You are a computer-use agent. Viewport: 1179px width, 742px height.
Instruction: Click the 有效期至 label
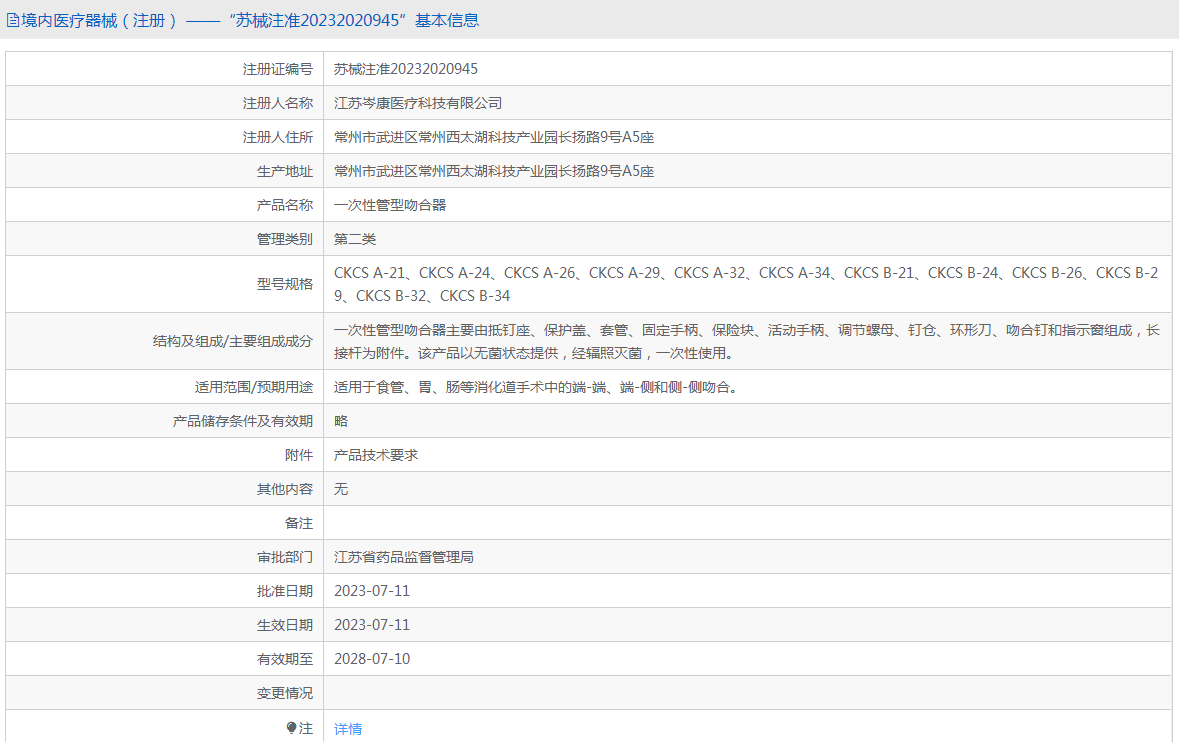point(284,659)
